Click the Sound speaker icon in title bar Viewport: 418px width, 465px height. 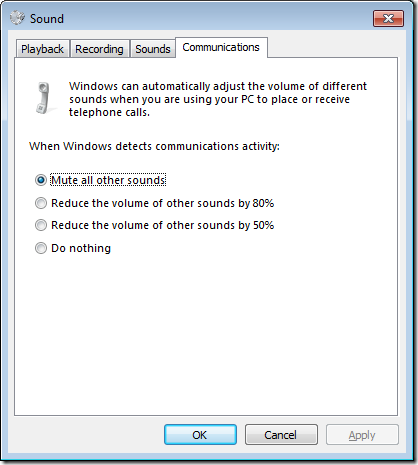tap(17, 18)
